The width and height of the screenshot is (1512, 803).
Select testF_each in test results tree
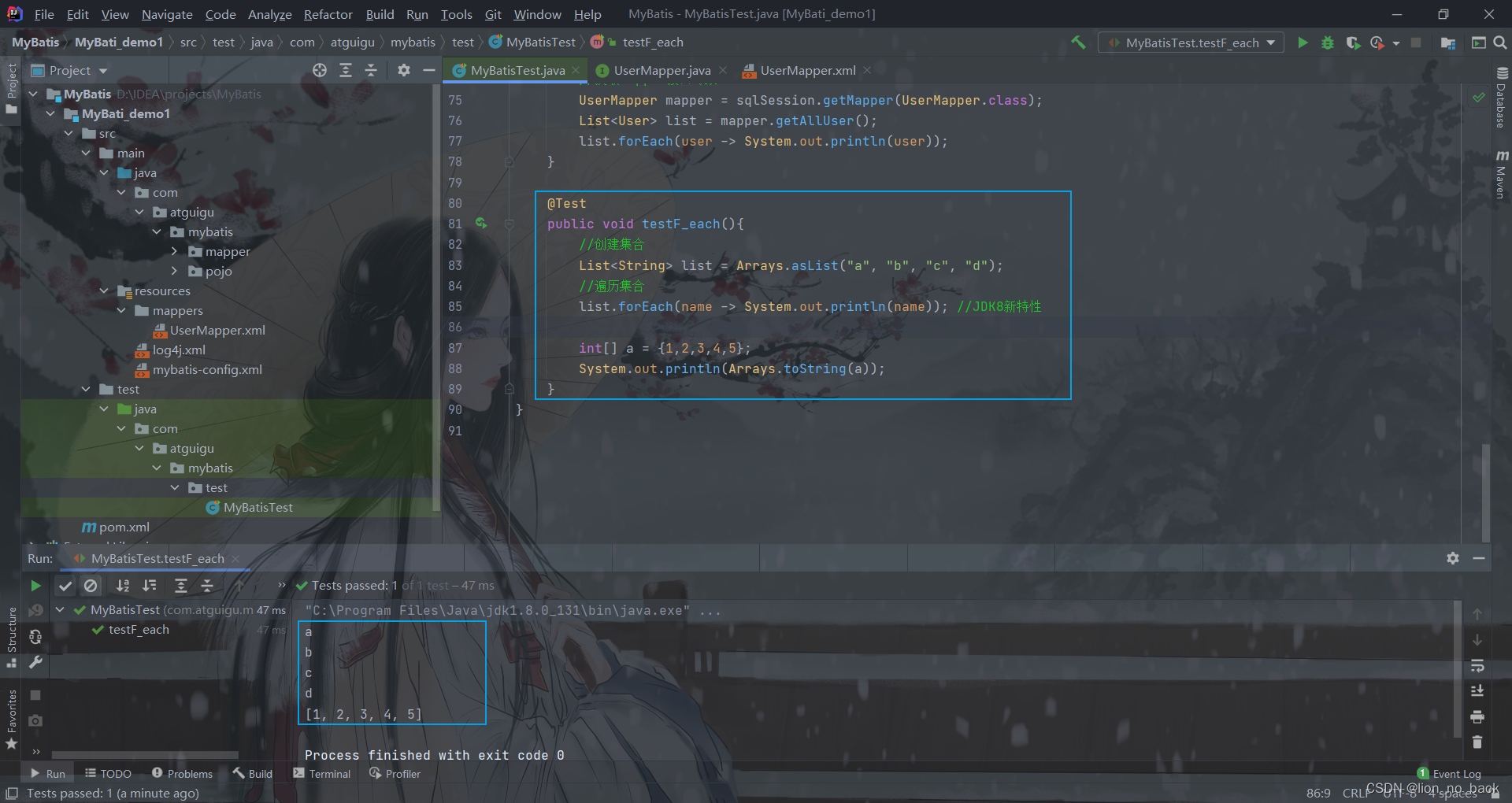click(x=139, y=629)
